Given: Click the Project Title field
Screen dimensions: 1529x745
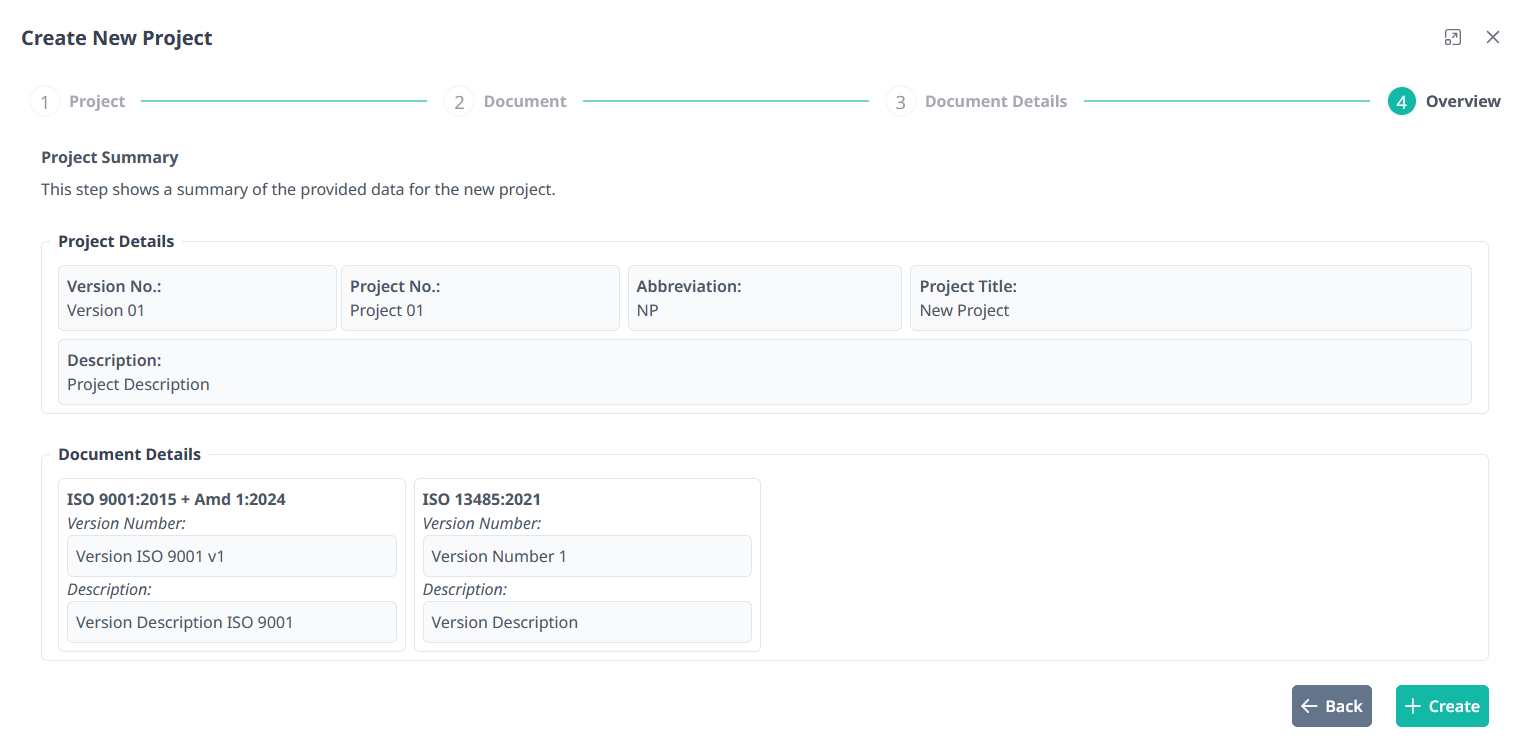Looking at the screenshot, I should (x=1190, y=298).
